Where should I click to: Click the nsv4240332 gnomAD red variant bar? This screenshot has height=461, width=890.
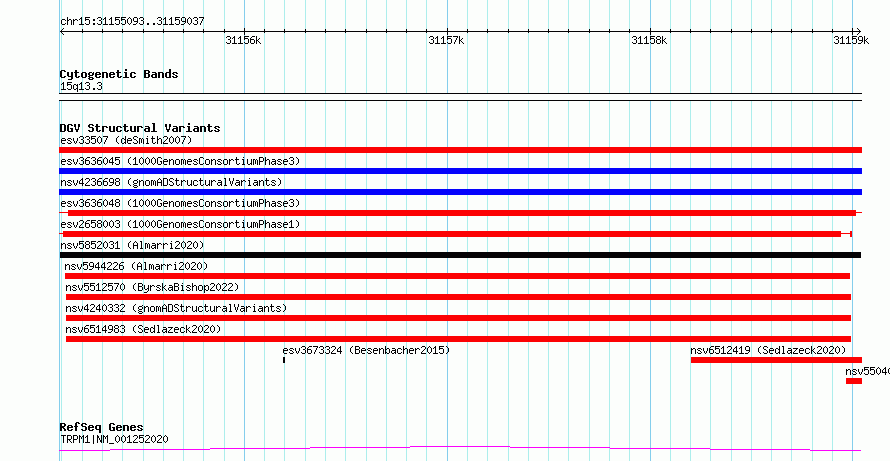click(x=458, y=318)
